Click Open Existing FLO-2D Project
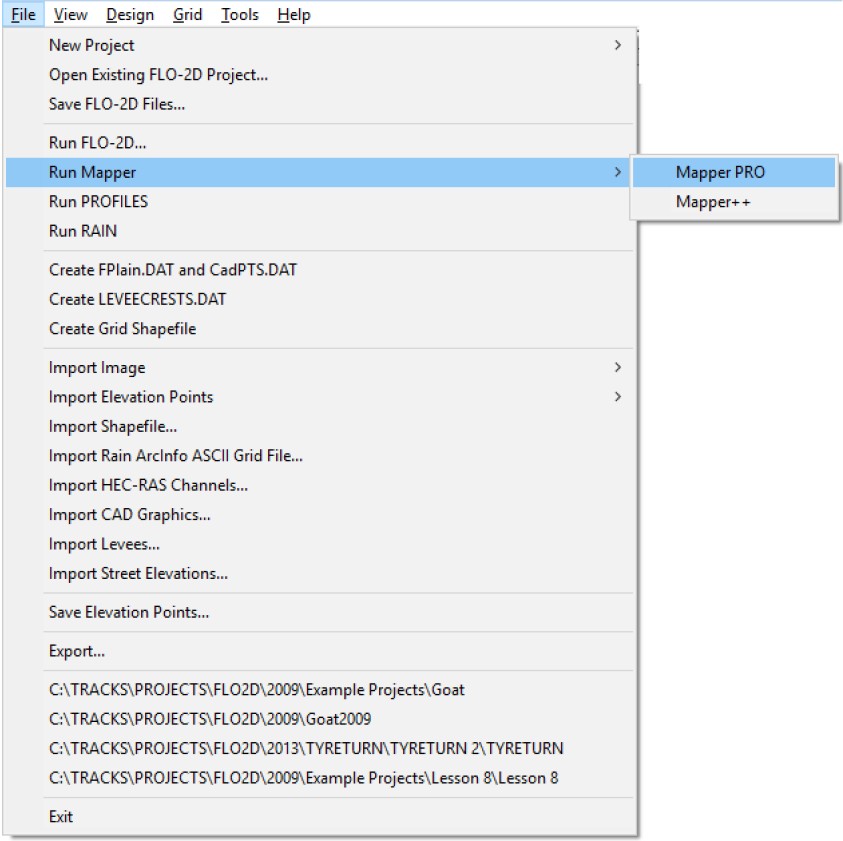This screenshot has height=841, width=843. point(158,75)
